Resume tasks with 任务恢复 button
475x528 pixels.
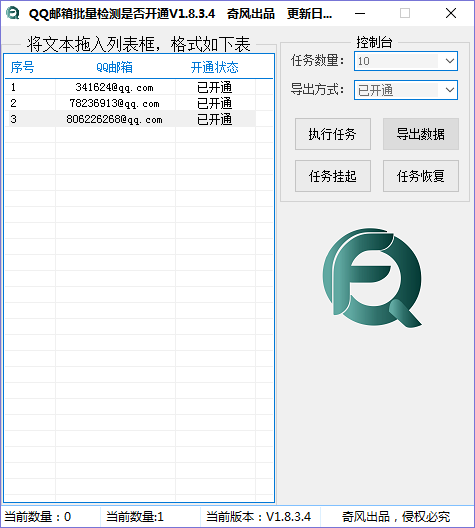(420, 176)
